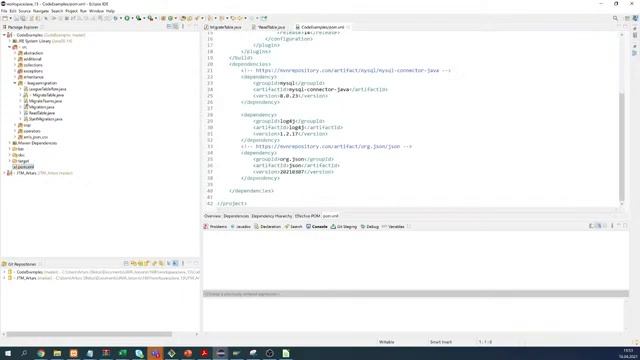640x360 pixels.
Task: Expand the JTM_Arturs project node
Action: click(4, 173)
